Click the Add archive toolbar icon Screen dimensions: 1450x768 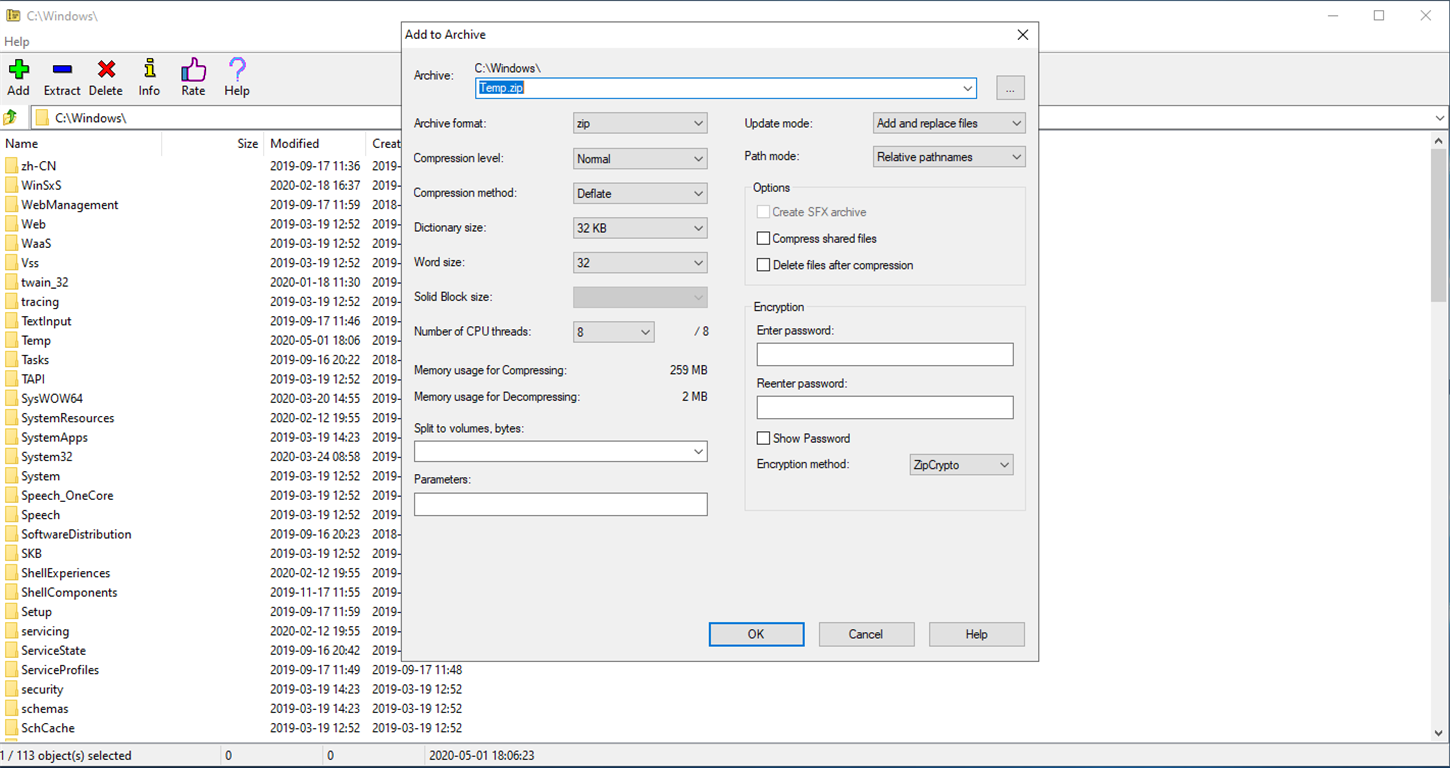click(18, 70)
